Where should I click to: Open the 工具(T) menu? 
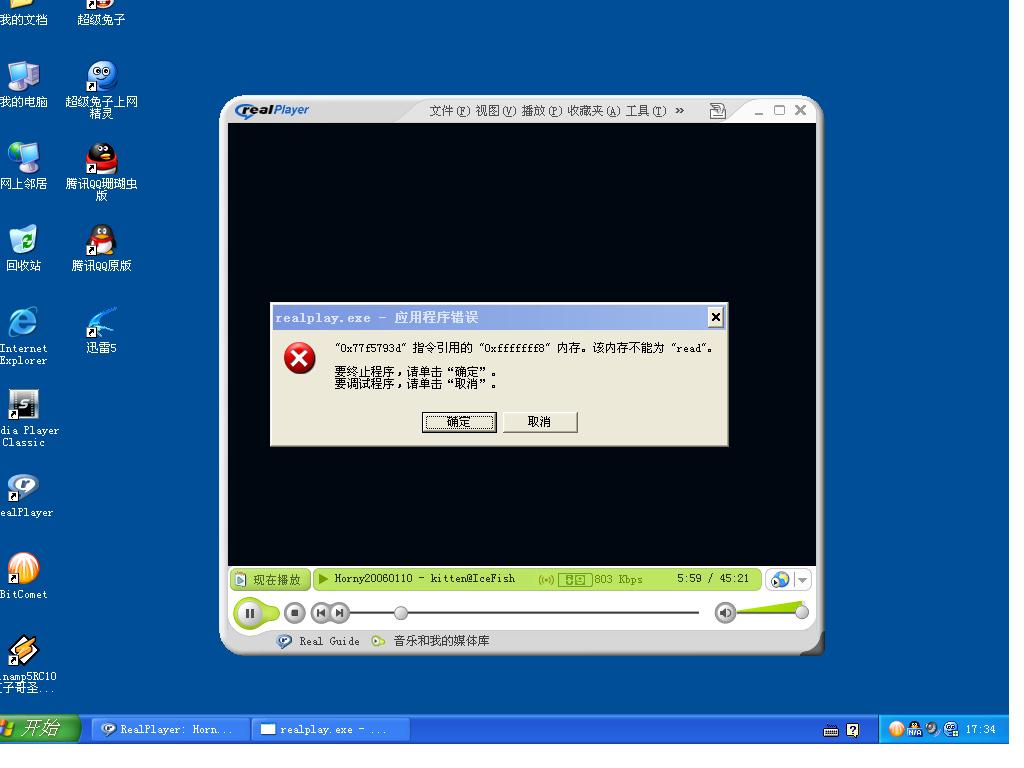(646, 111)
